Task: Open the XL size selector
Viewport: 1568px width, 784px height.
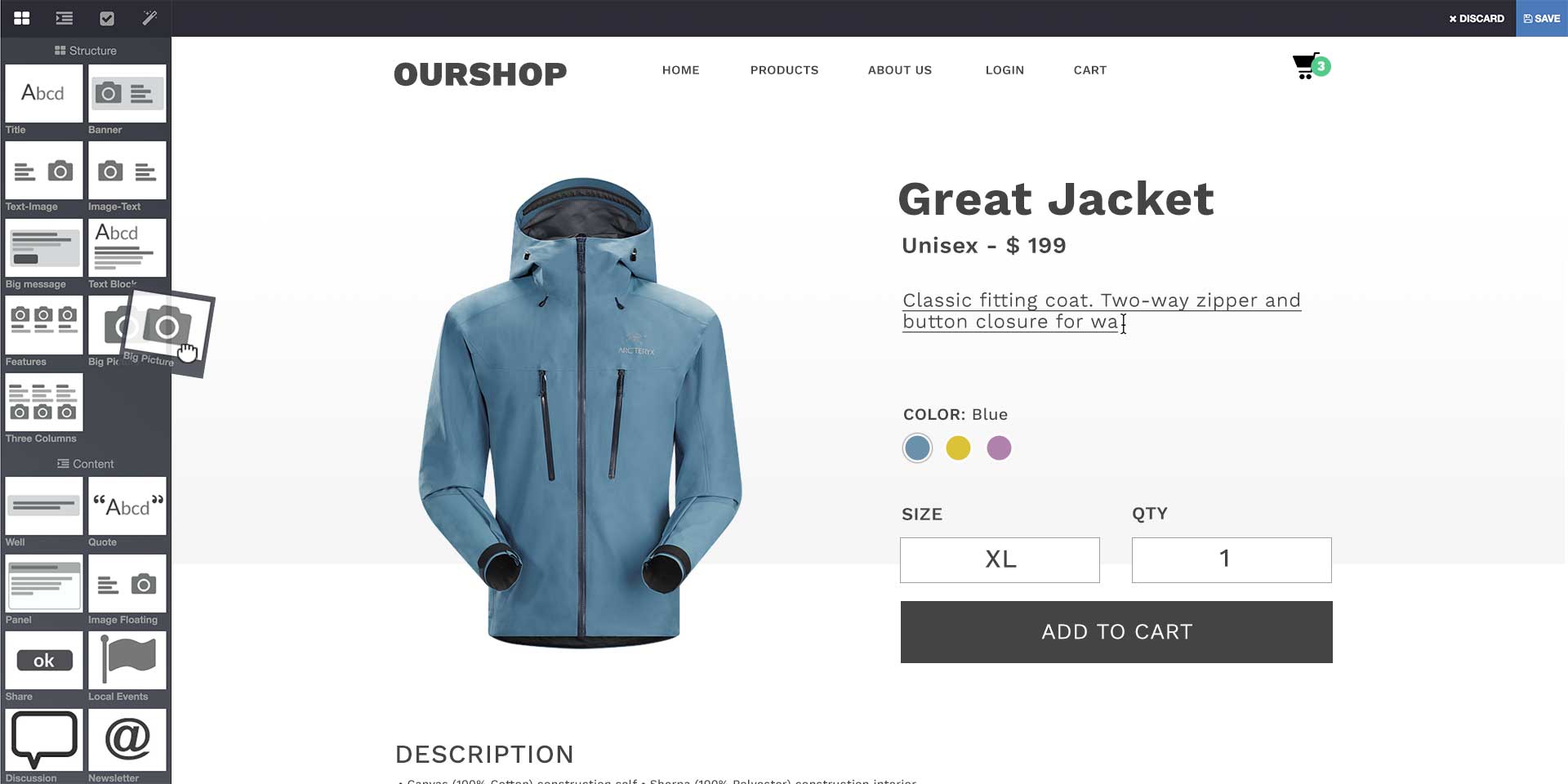Action: tap(1000, 559)
